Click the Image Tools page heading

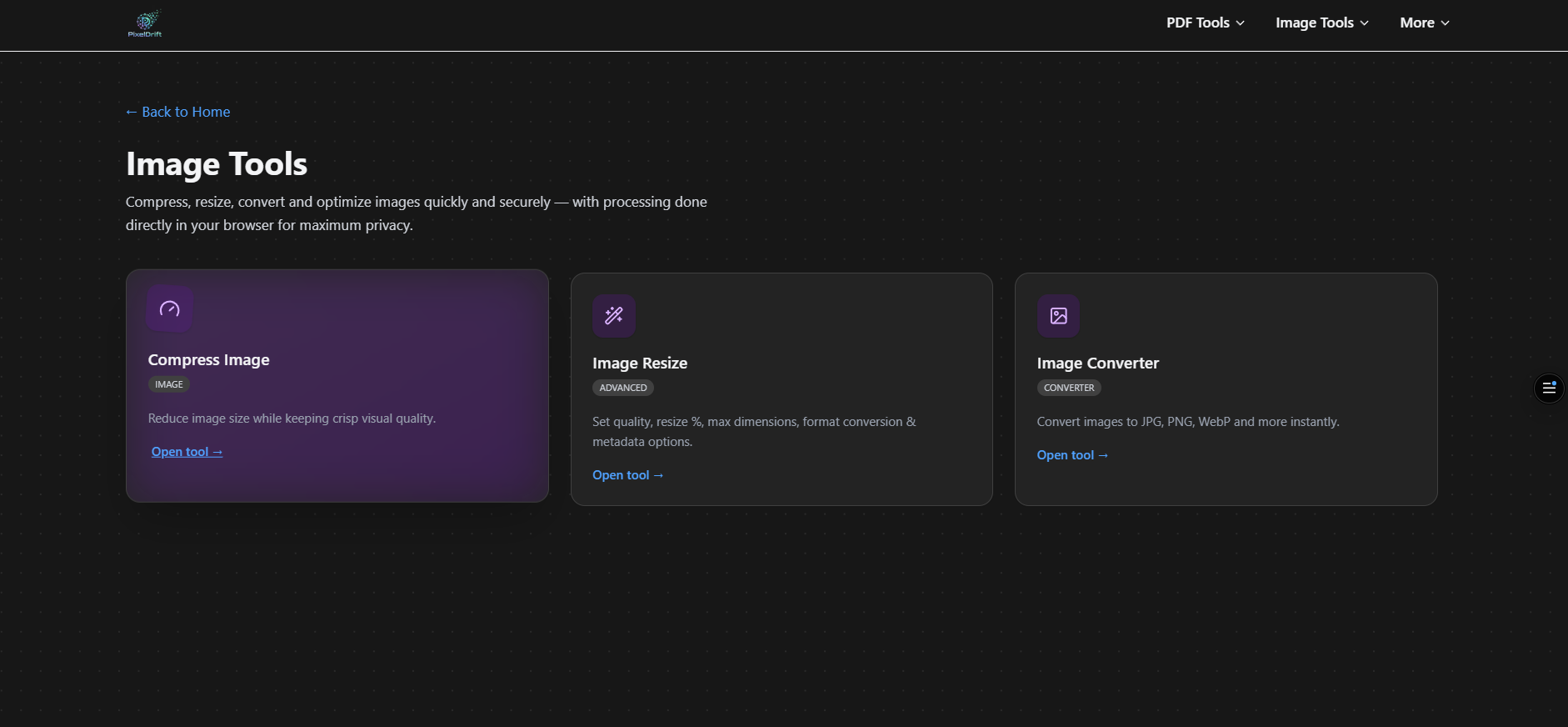pos(217,164)
